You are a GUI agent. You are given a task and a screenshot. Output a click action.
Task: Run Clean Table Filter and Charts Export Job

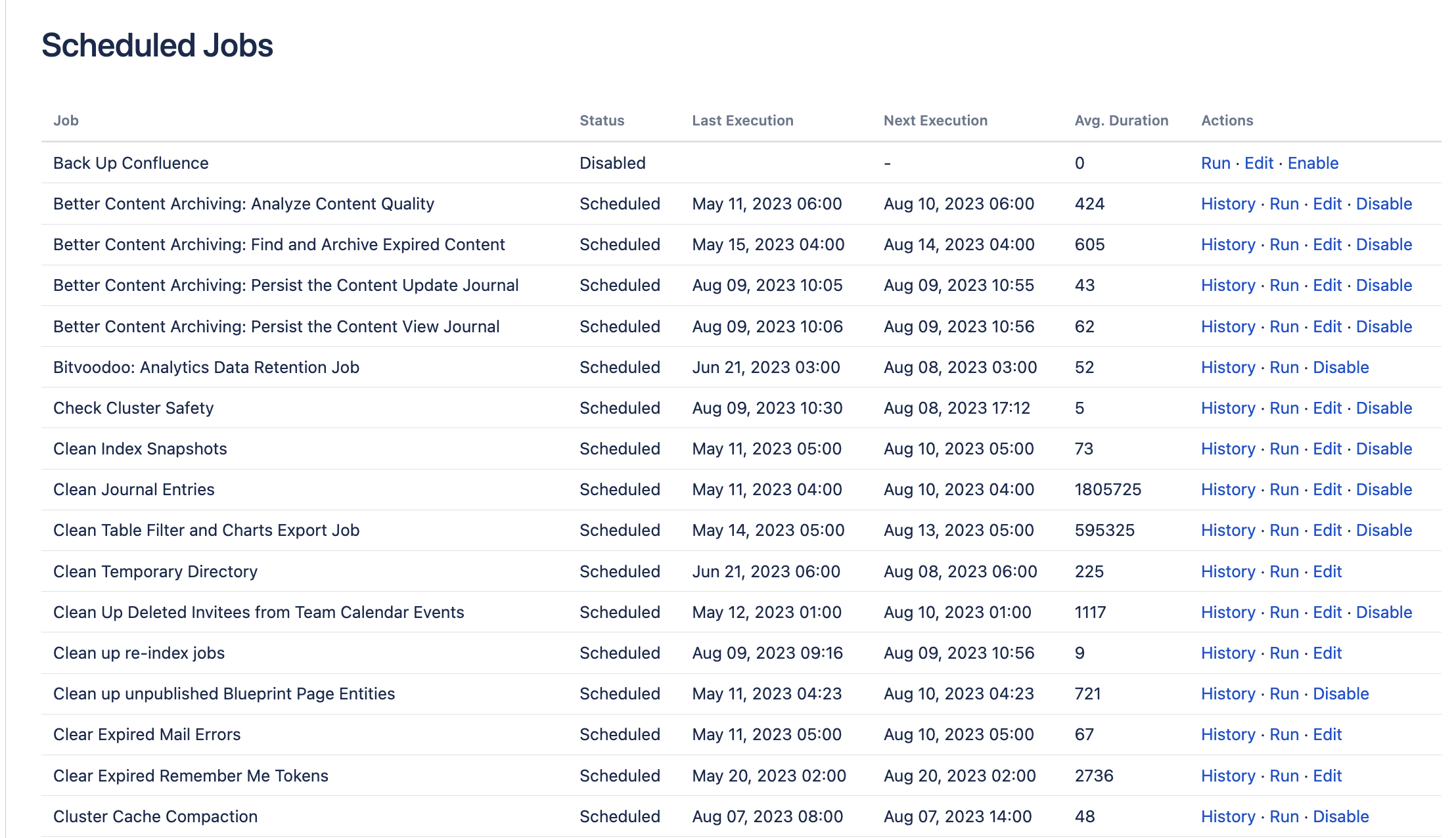[x=1284, y=530]
